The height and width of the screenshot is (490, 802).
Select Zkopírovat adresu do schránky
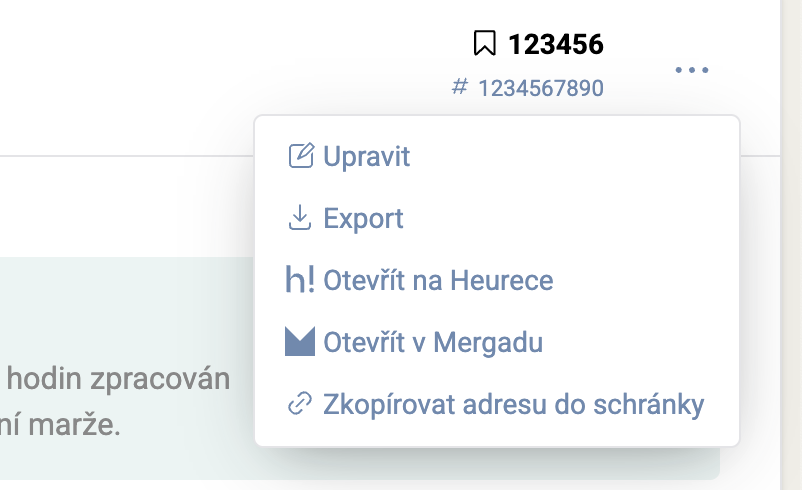click(x=514, y=404)
